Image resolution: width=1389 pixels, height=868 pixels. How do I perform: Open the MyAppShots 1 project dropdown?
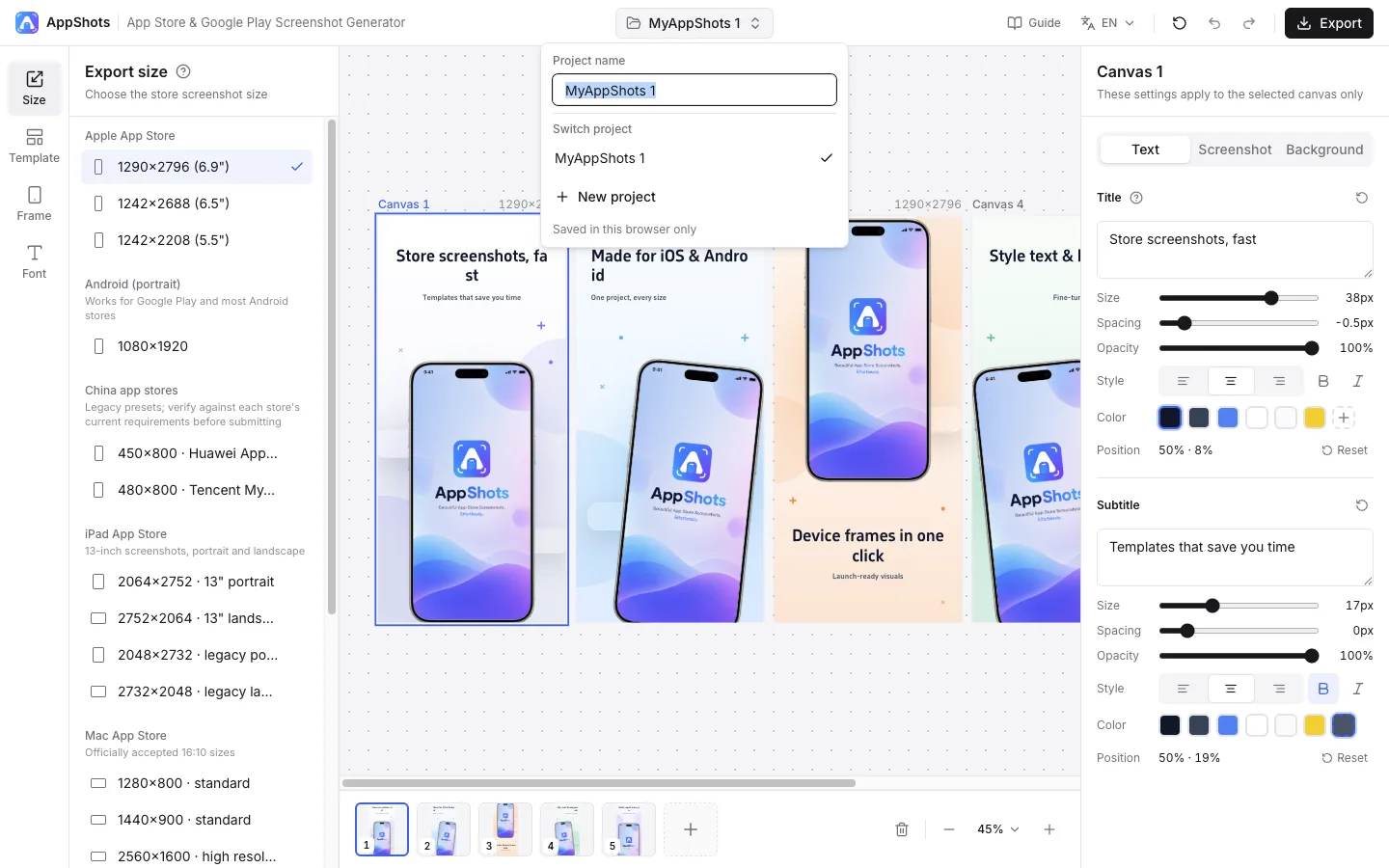pyautogui.click(x=694, y=23)
